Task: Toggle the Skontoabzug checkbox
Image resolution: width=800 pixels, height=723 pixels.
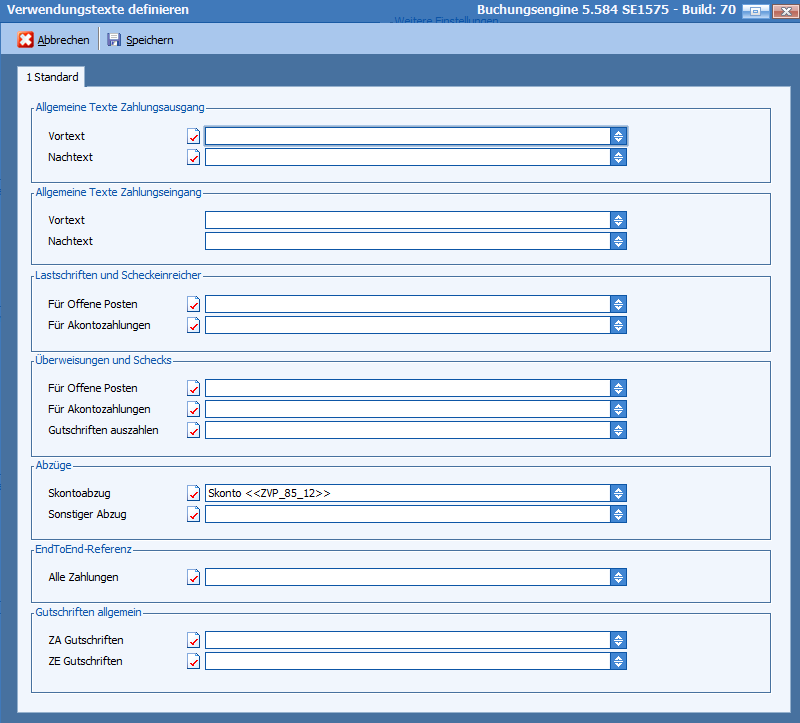Action: pos(194,493)
